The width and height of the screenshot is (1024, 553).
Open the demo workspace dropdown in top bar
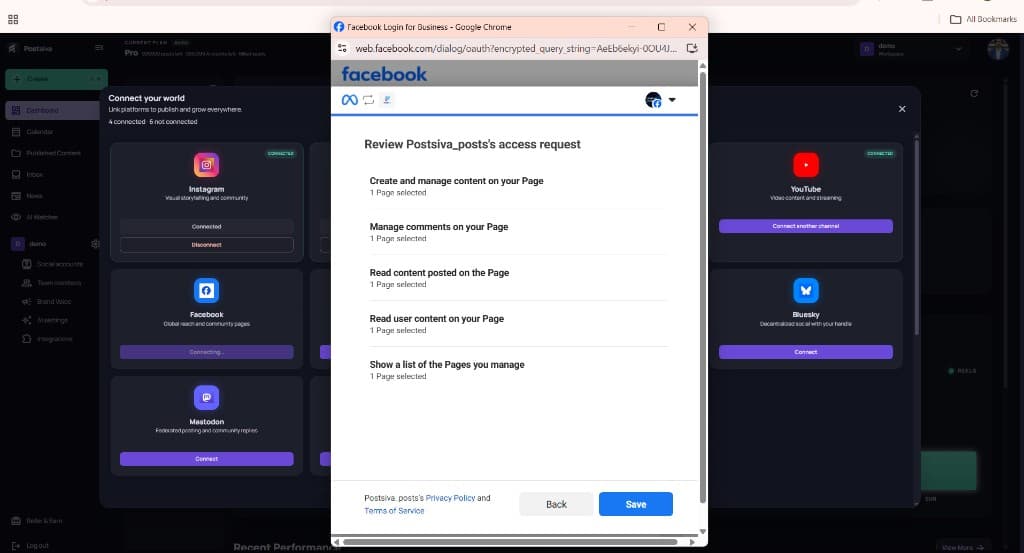[x=912, y=49]
